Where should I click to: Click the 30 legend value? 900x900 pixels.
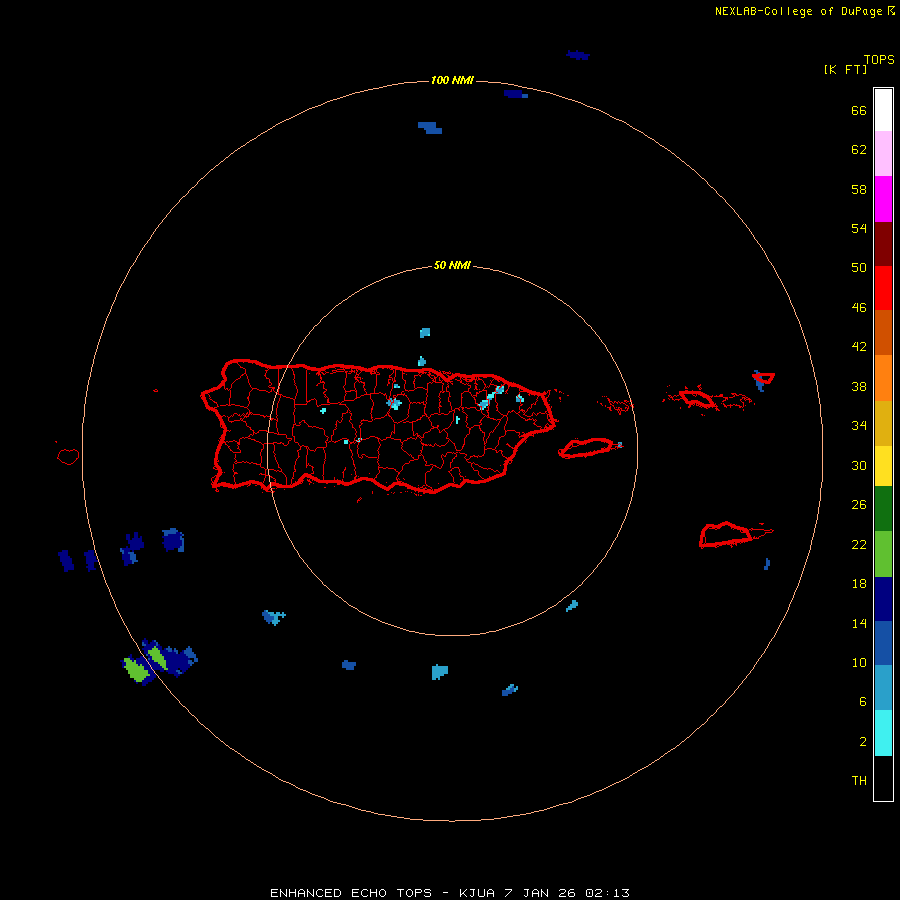pos(859,465)
